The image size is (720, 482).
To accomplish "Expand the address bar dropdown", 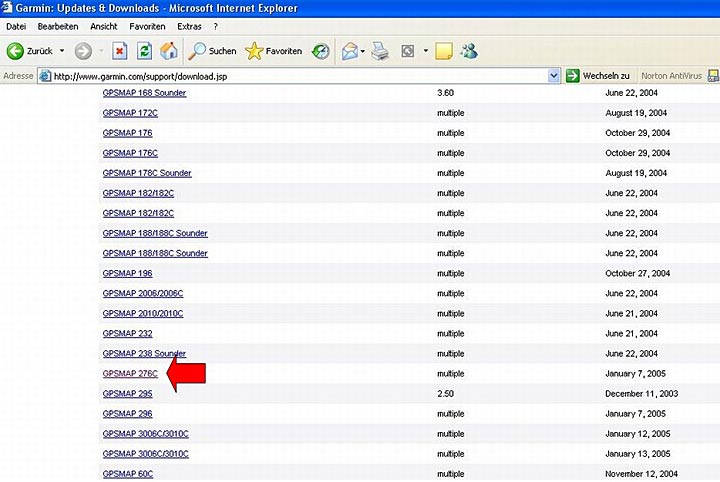I will (554, 76).
